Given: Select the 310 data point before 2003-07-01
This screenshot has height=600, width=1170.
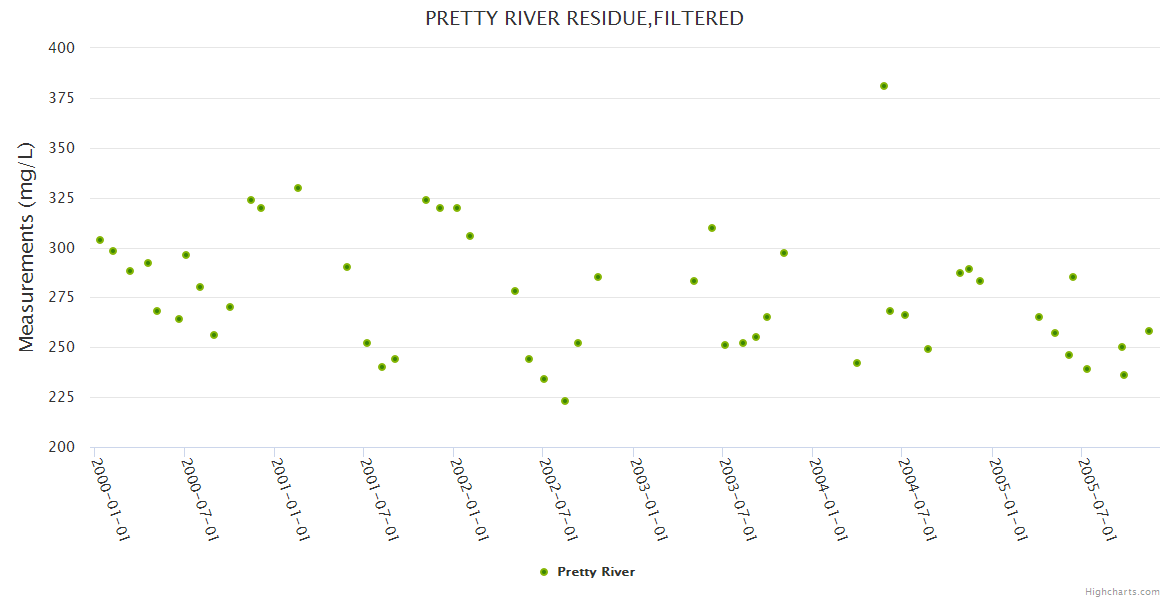Looking at the screenshot, I should [x=712, y=228].
